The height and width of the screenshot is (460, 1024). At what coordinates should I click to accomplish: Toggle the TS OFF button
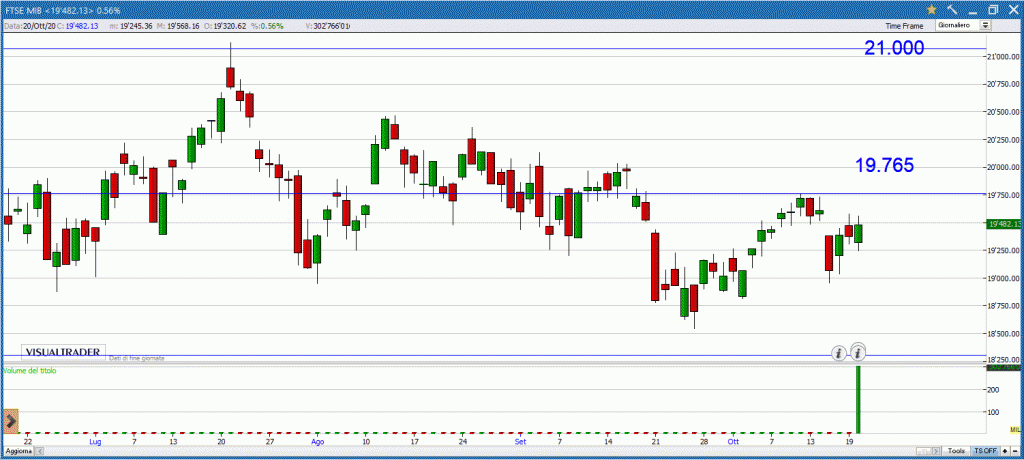(984, 451)
